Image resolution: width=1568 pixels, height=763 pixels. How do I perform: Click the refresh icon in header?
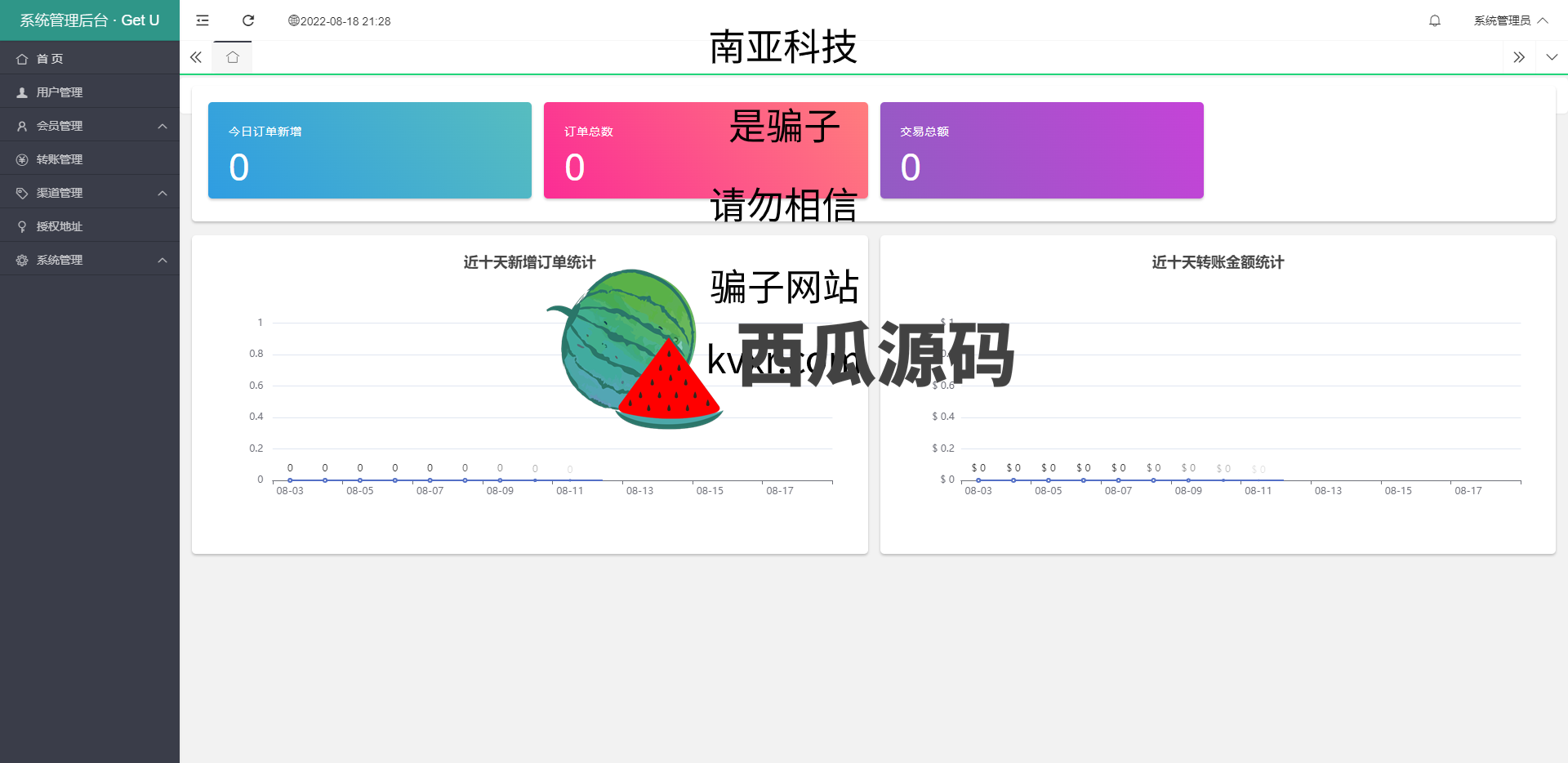point(248,20)
